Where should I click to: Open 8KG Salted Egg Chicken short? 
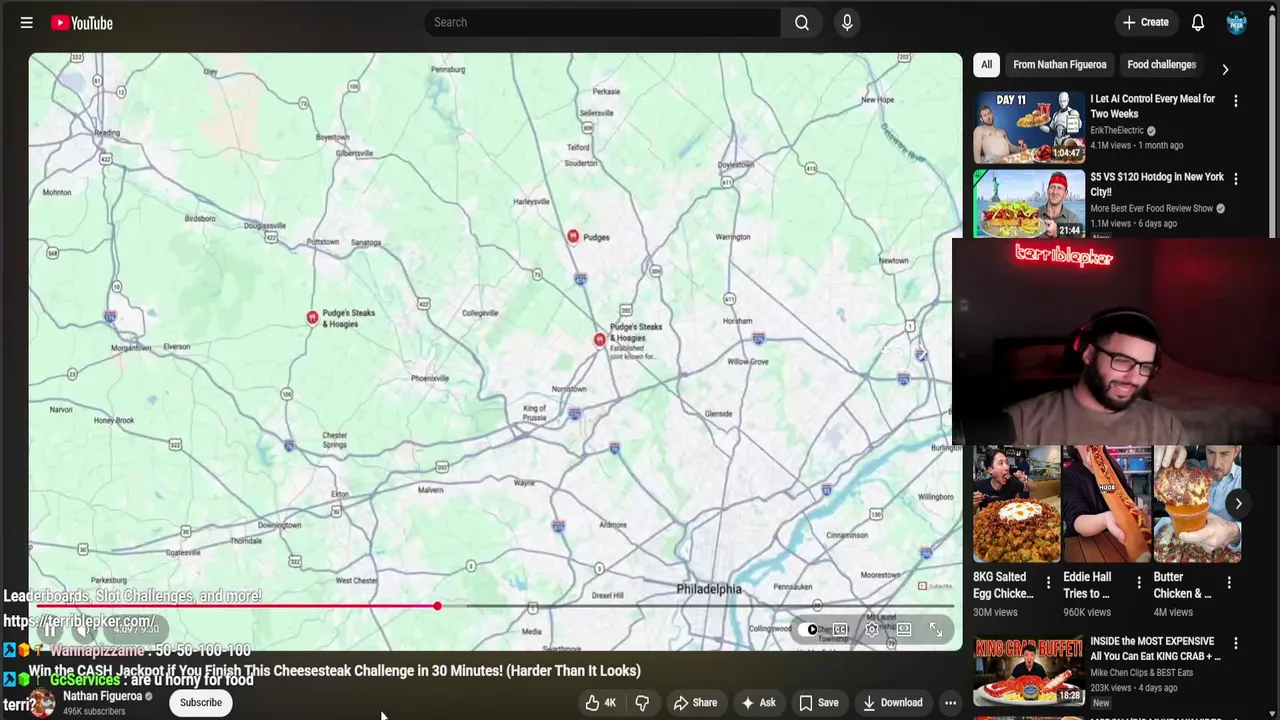click(x=1017, y=504)
